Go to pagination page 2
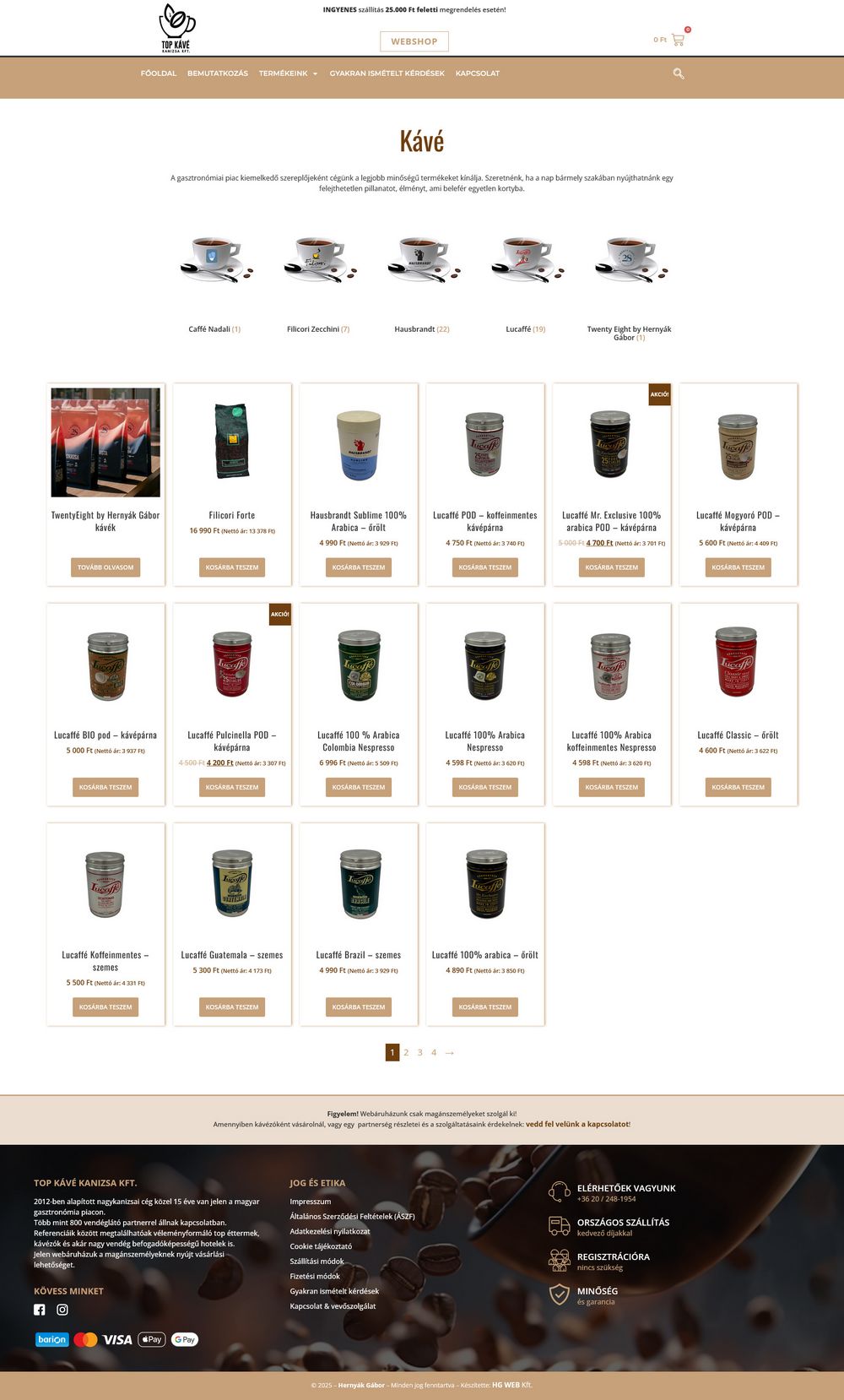 click(406, 1052)
